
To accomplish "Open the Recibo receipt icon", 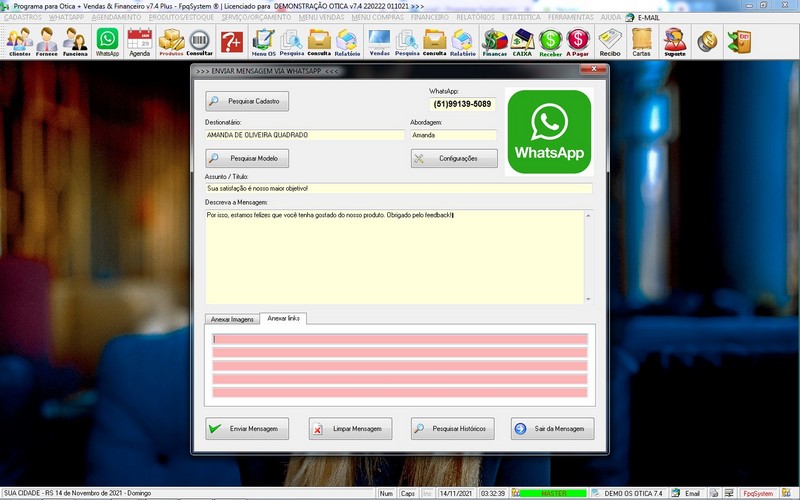I will (610, 42).
